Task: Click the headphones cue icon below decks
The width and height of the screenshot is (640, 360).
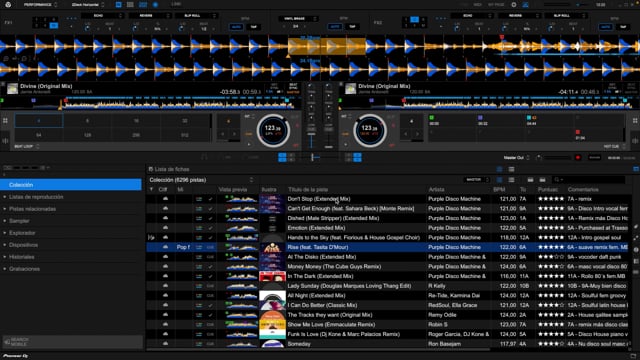Action: click(x=204, y=157)
